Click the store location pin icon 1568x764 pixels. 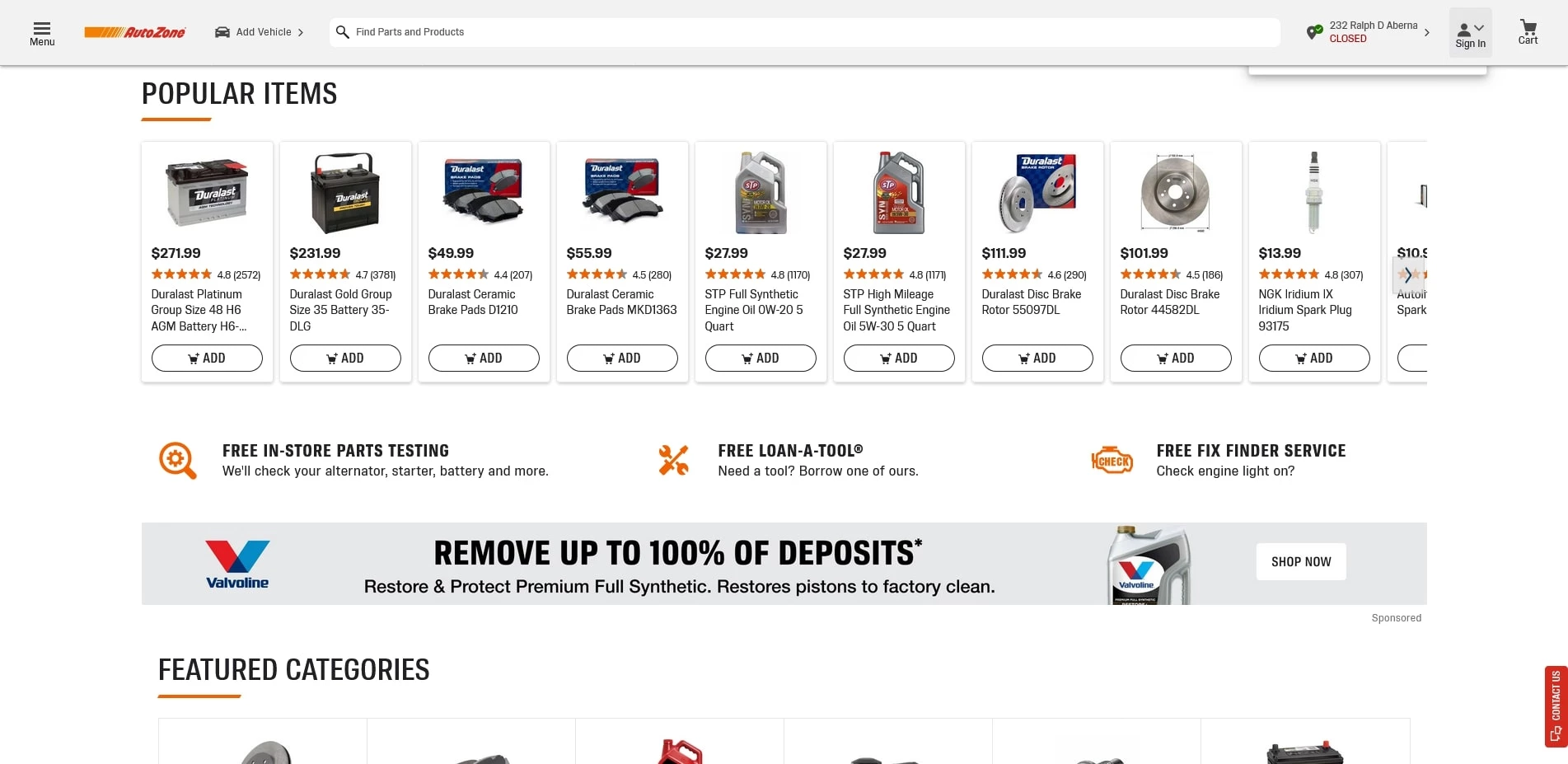(x=1313, y=32)
